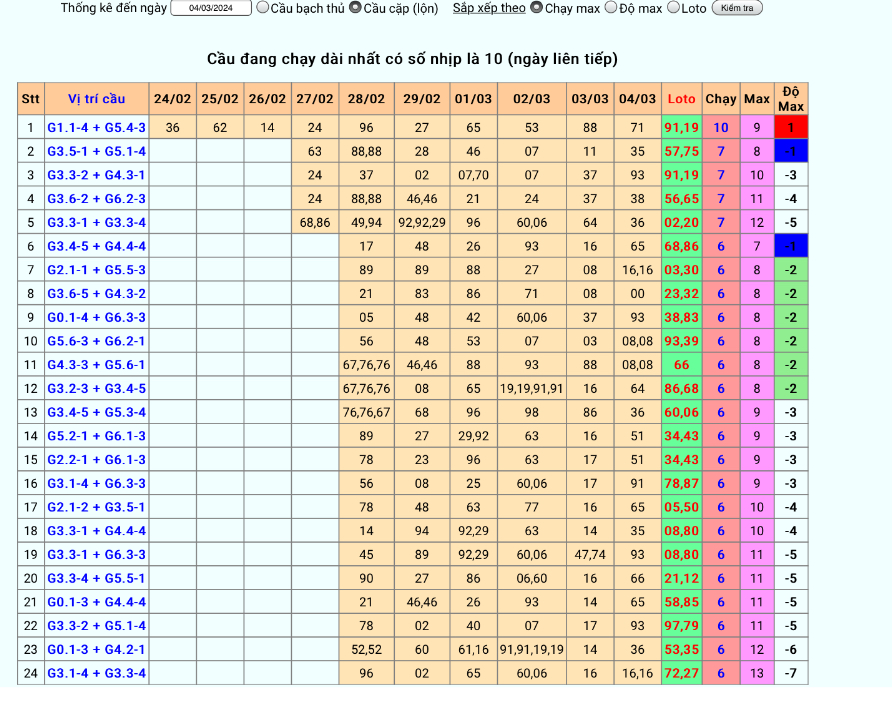
Task: Select the 'Cầu bạch thủ' radio option
Action: click(x=263, y=8)
